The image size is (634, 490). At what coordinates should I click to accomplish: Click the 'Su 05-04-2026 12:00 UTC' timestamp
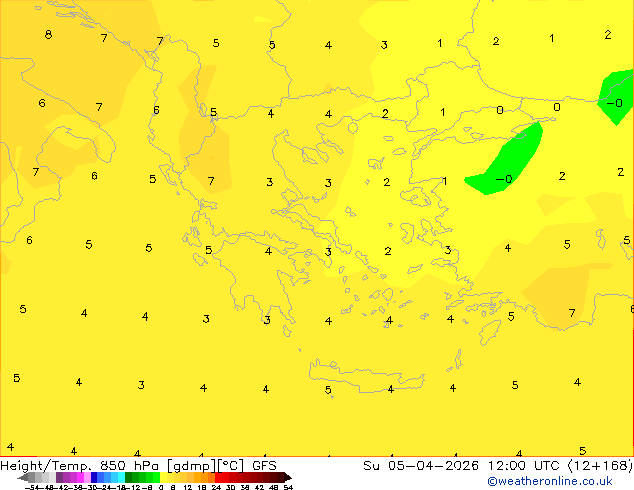pyautogui.click(x=463, y=466)
